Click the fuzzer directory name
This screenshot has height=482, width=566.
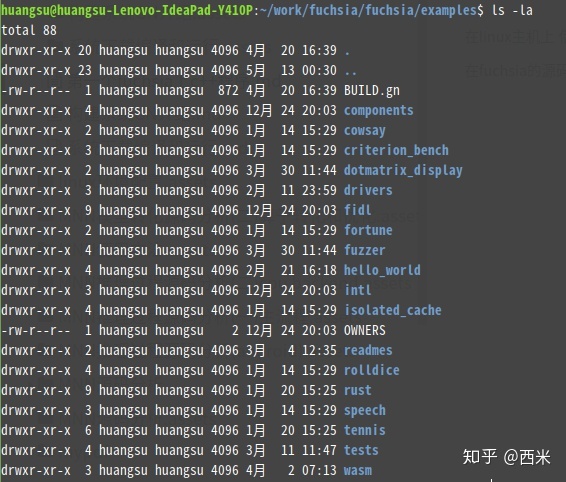[365, 250]
